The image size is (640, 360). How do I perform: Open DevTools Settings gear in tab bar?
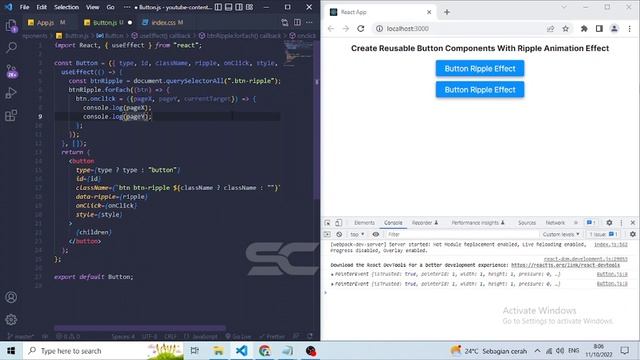click(x=609, y=222)
